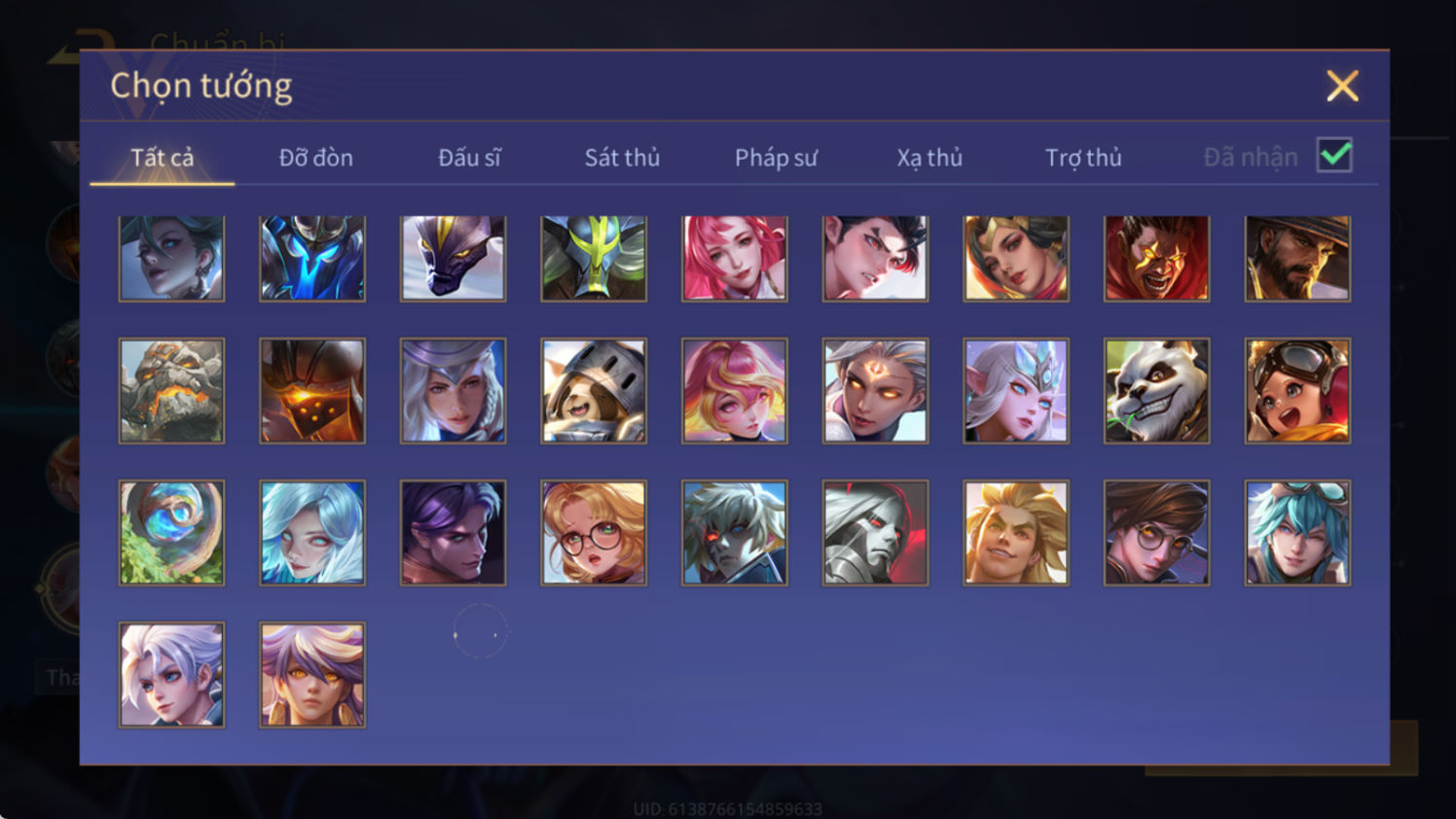Screen dimensions: 1456x819
Task: Open the Sát thủ tab
Action: 622,158
